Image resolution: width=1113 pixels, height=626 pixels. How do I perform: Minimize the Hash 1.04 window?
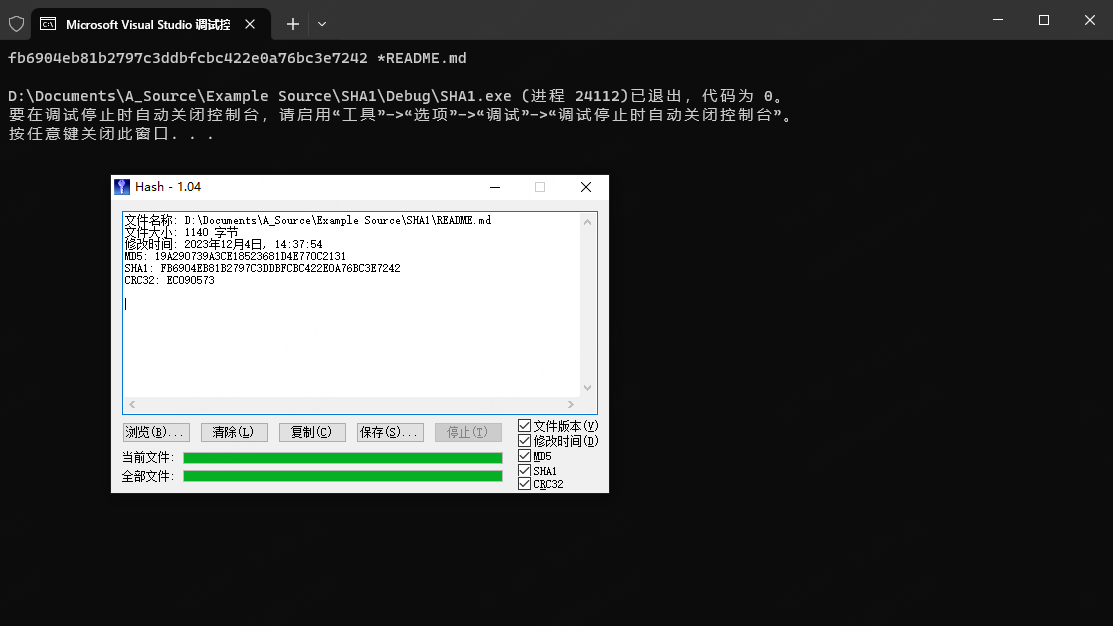coord(495,187)
